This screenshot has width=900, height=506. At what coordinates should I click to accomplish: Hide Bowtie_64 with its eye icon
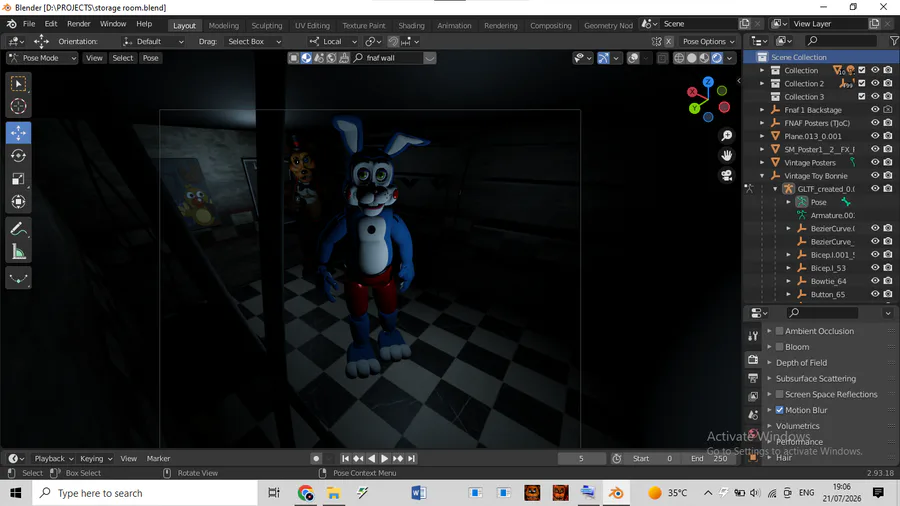pyautogui.click(x=875, y=281)
